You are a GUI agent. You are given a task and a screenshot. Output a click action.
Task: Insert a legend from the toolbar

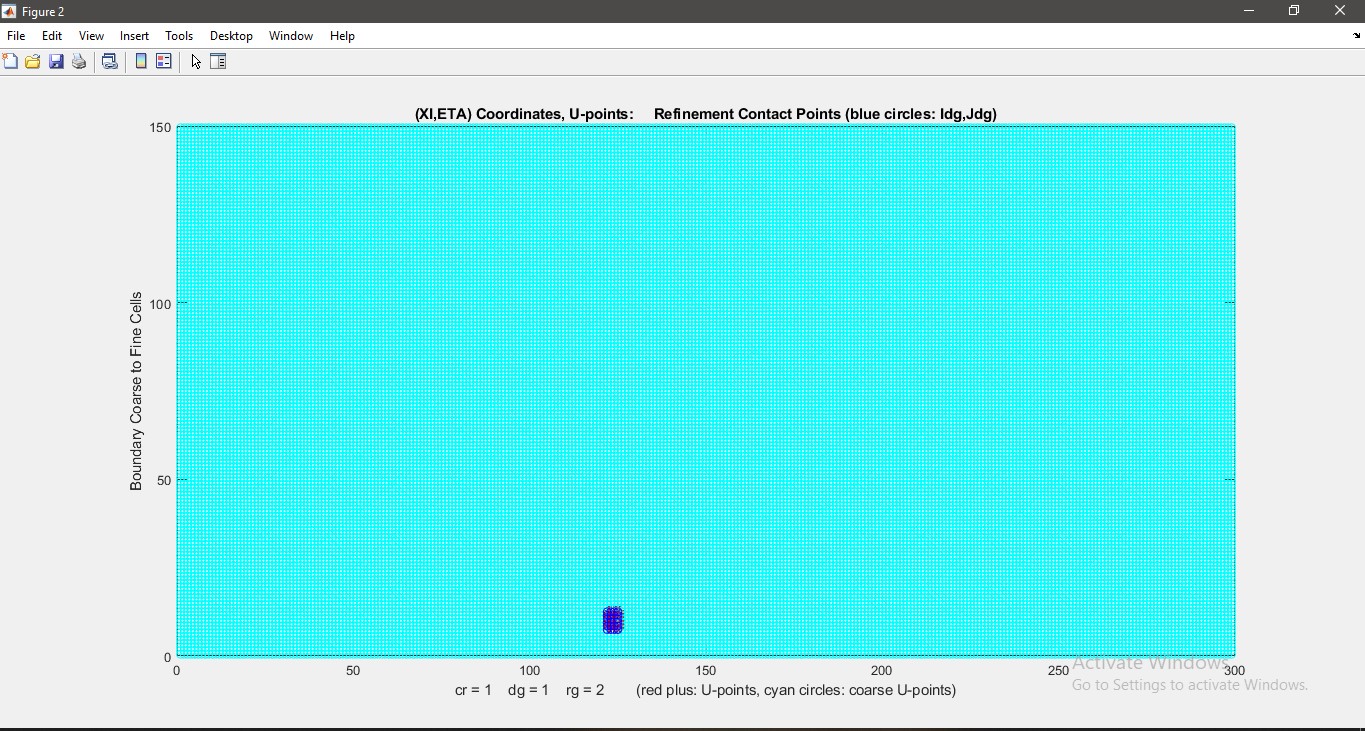(x=164, y=62)
